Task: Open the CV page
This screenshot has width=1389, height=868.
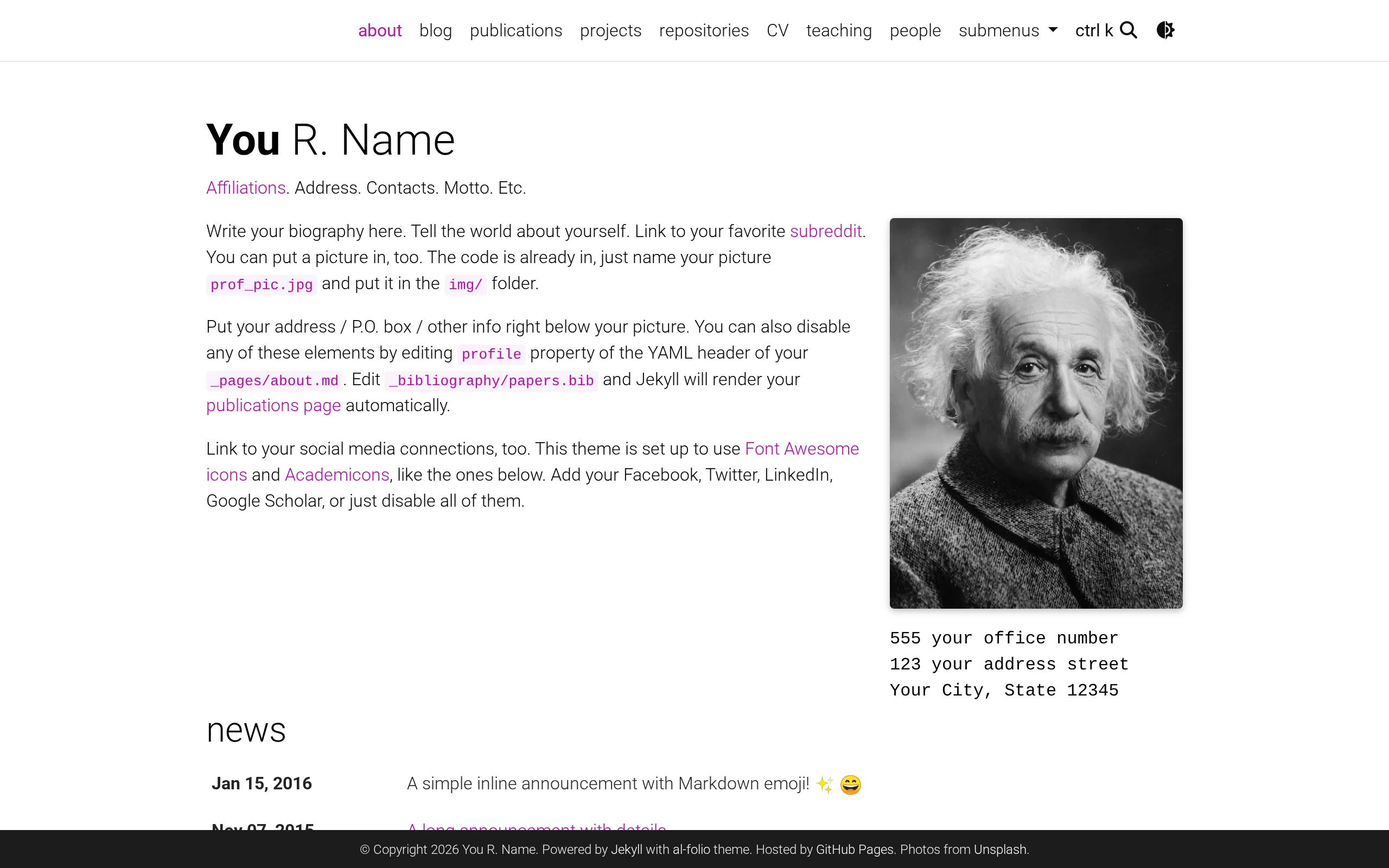Action: [778, 30]
